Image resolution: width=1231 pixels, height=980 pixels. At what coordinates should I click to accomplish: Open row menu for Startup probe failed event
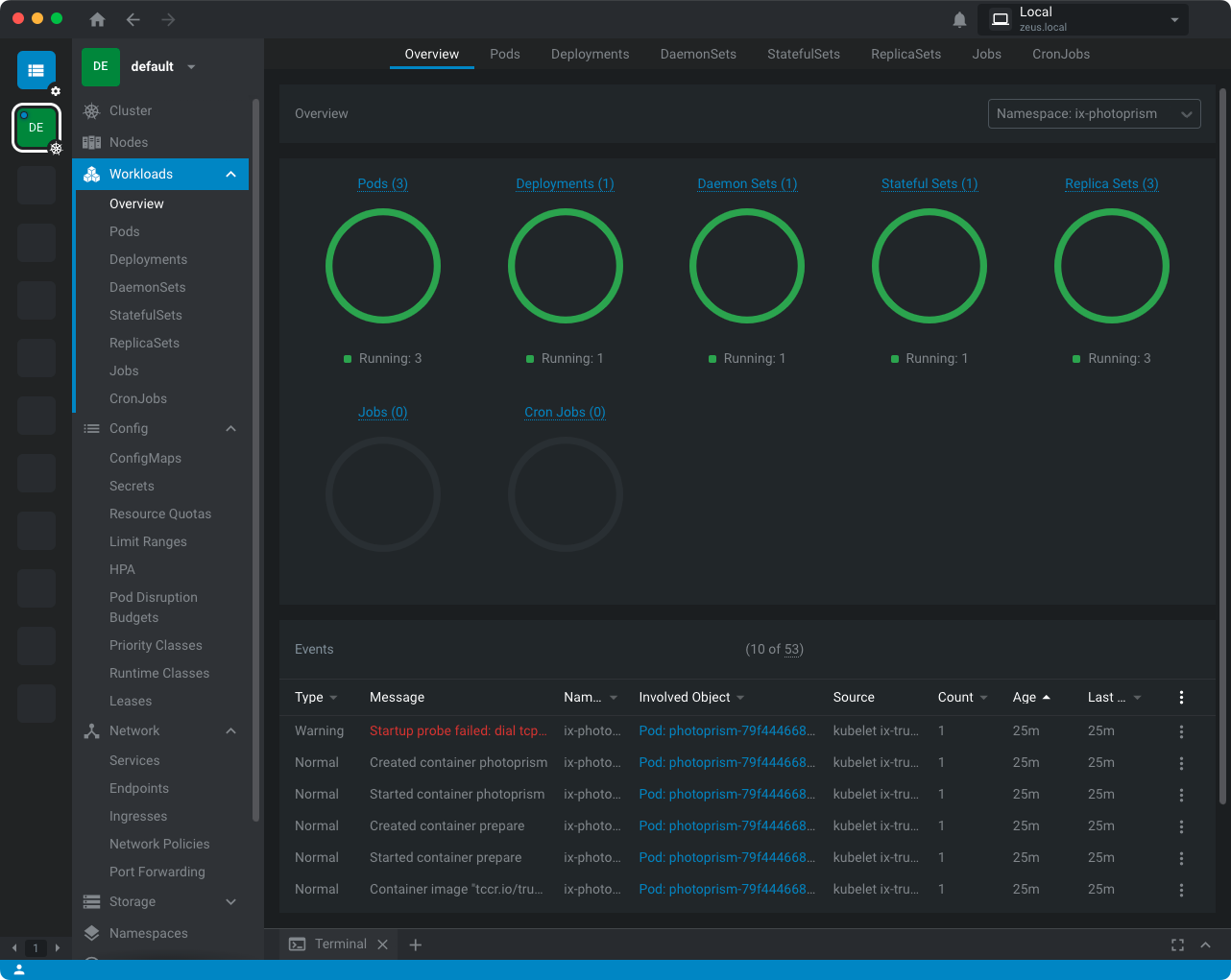1181,731
